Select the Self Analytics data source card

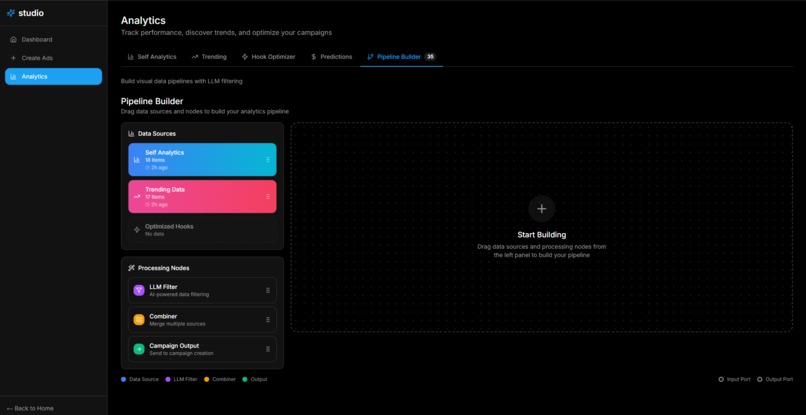click(202, 159)
